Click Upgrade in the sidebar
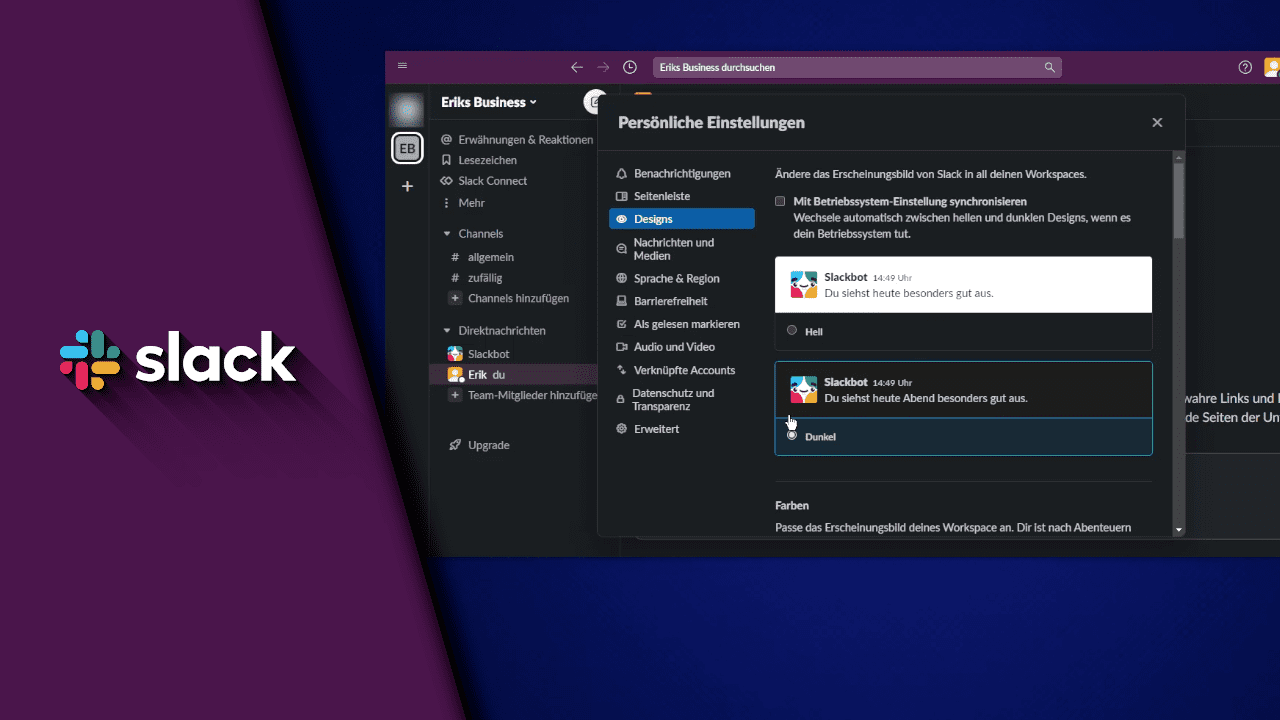This screenshot has width=1280, height=720. coord(489,445)
